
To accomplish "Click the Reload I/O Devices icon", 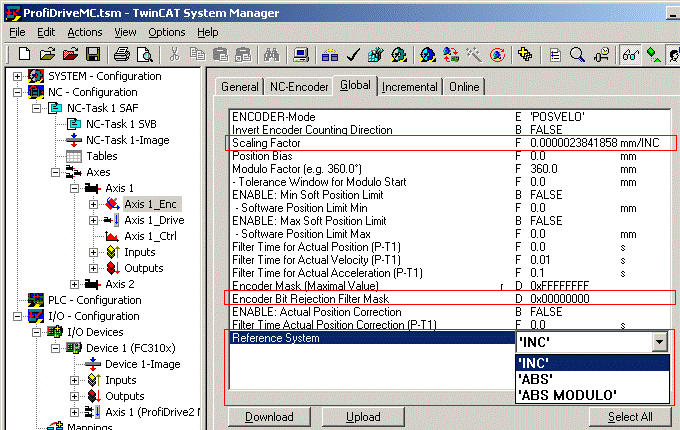I will click(x=451, y=55).
